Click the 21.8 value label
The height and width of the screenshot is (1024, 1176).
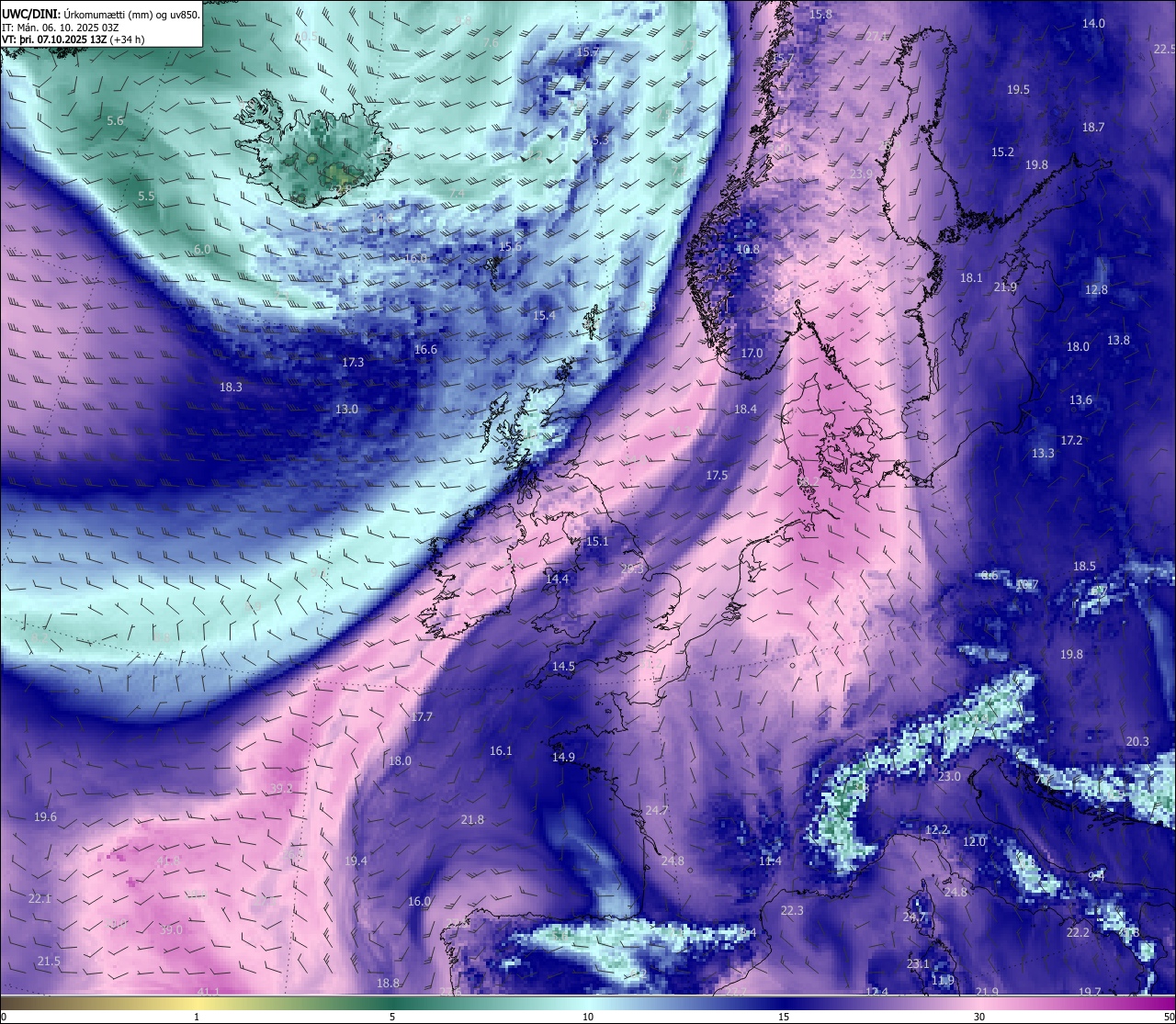pyautogui.click(x=472, y=819)
